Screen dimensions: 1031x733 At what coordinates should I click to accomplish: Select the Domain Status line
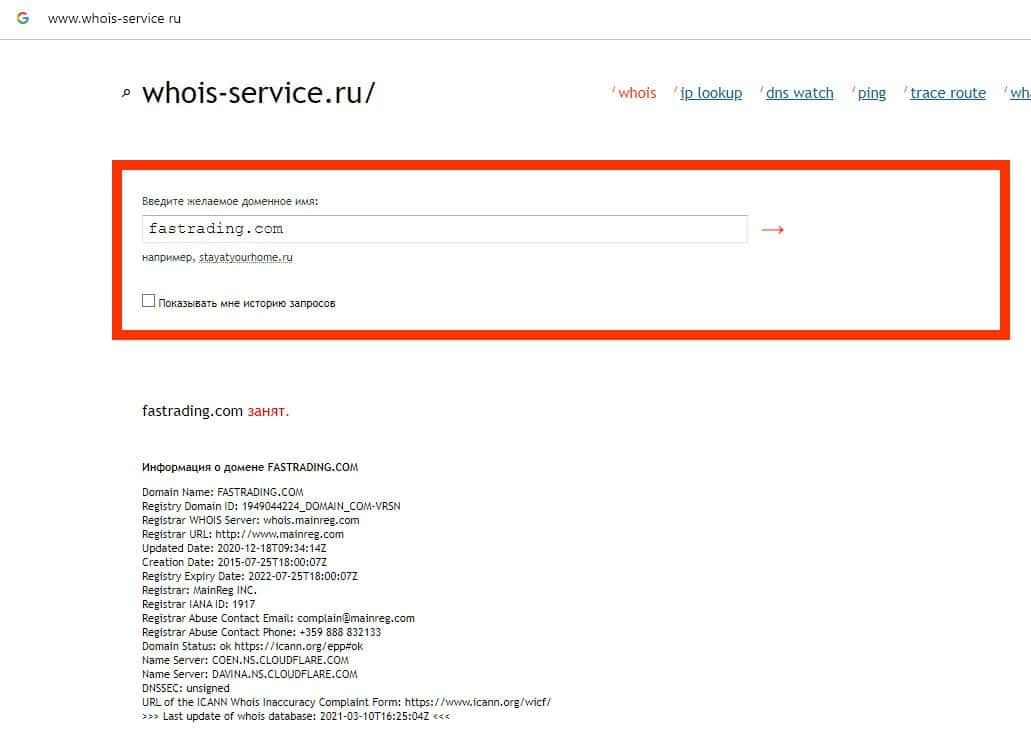(x=252, y=646)
